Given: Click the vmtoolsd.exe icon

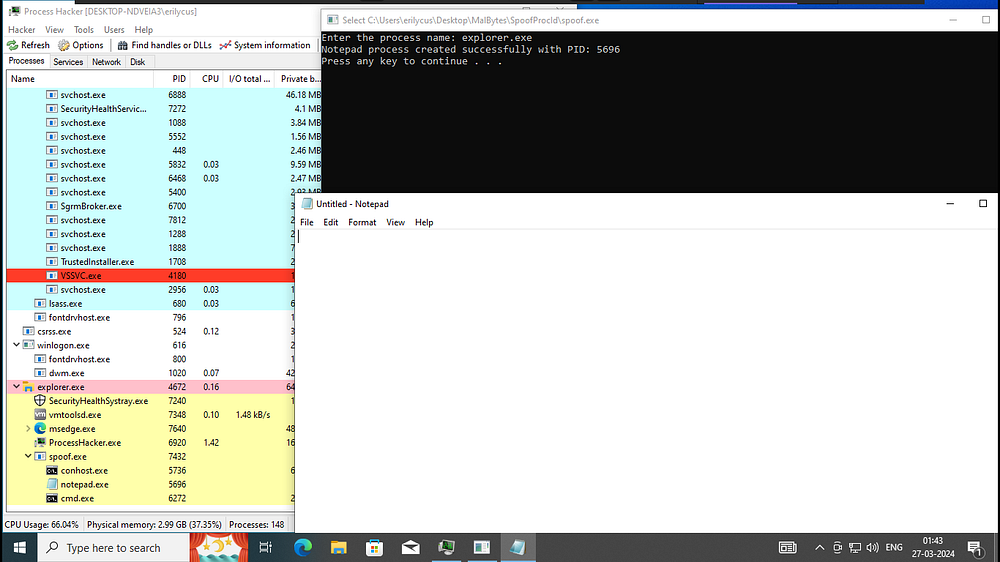Looking at the screenshot, I should point(40,415).
